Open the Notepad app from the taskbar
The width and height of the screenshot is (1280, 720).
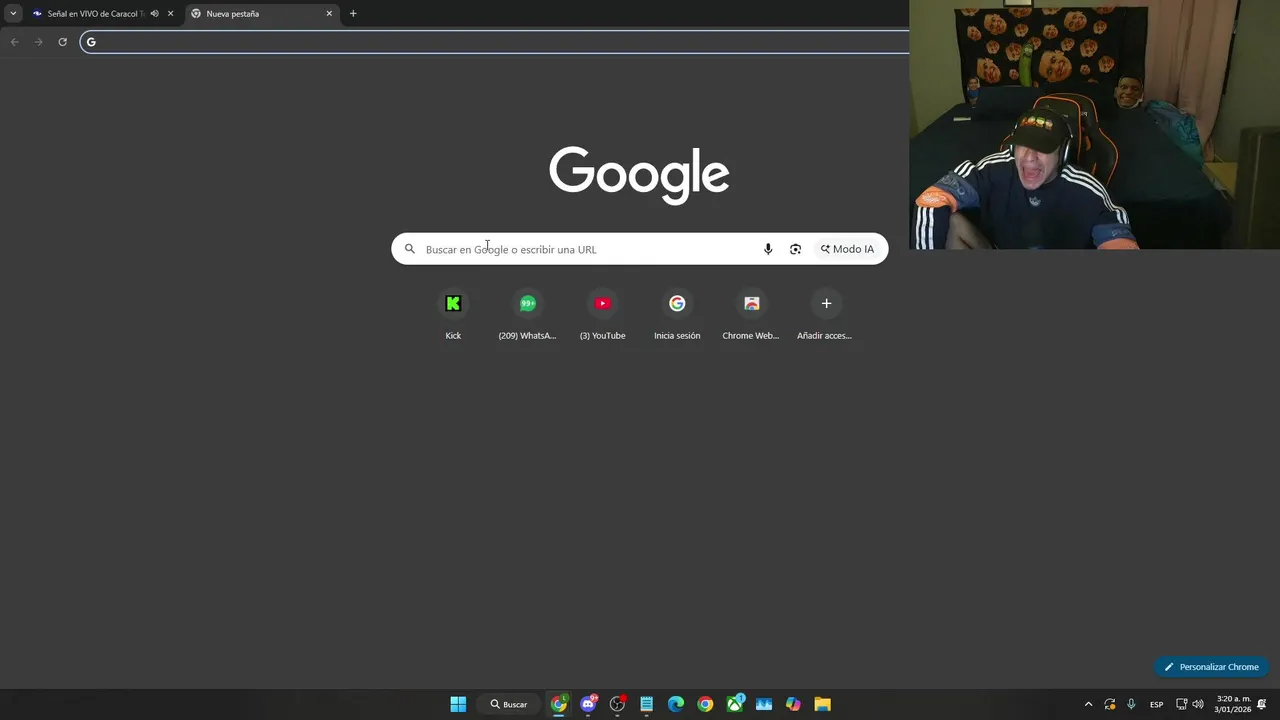(646, 704)
